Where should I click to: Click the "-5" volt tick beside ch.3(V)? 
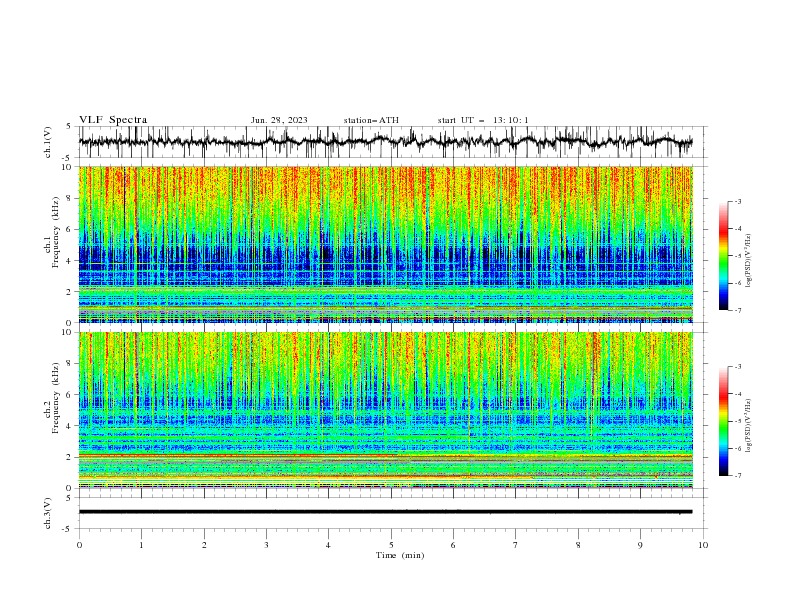click(68, 529)
